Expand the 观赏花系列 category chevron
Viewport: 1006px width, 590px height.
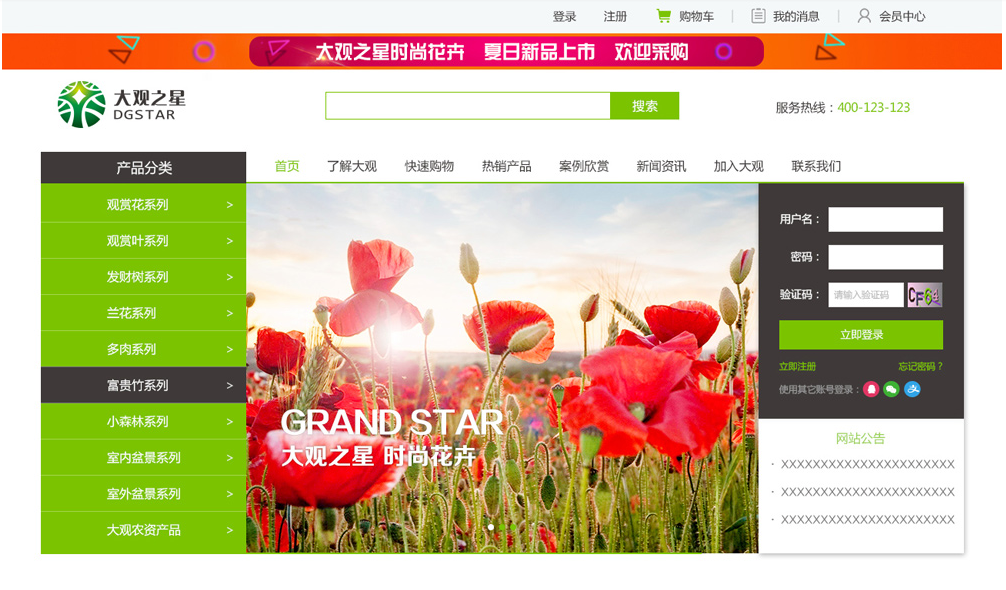[231, 204]
